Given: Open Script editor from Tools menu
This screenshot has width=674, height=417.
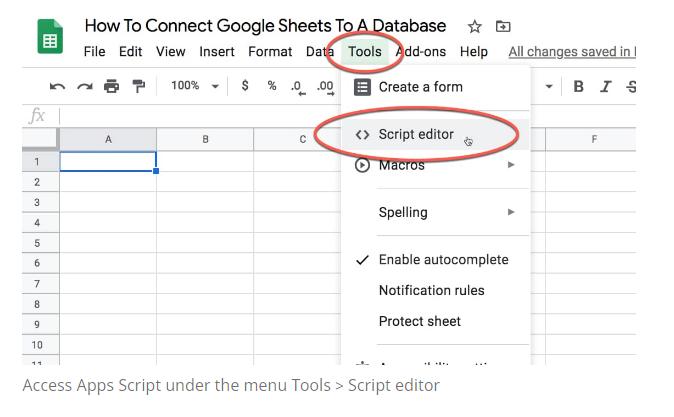Looking at the screenshot, I should click(416, 134).
